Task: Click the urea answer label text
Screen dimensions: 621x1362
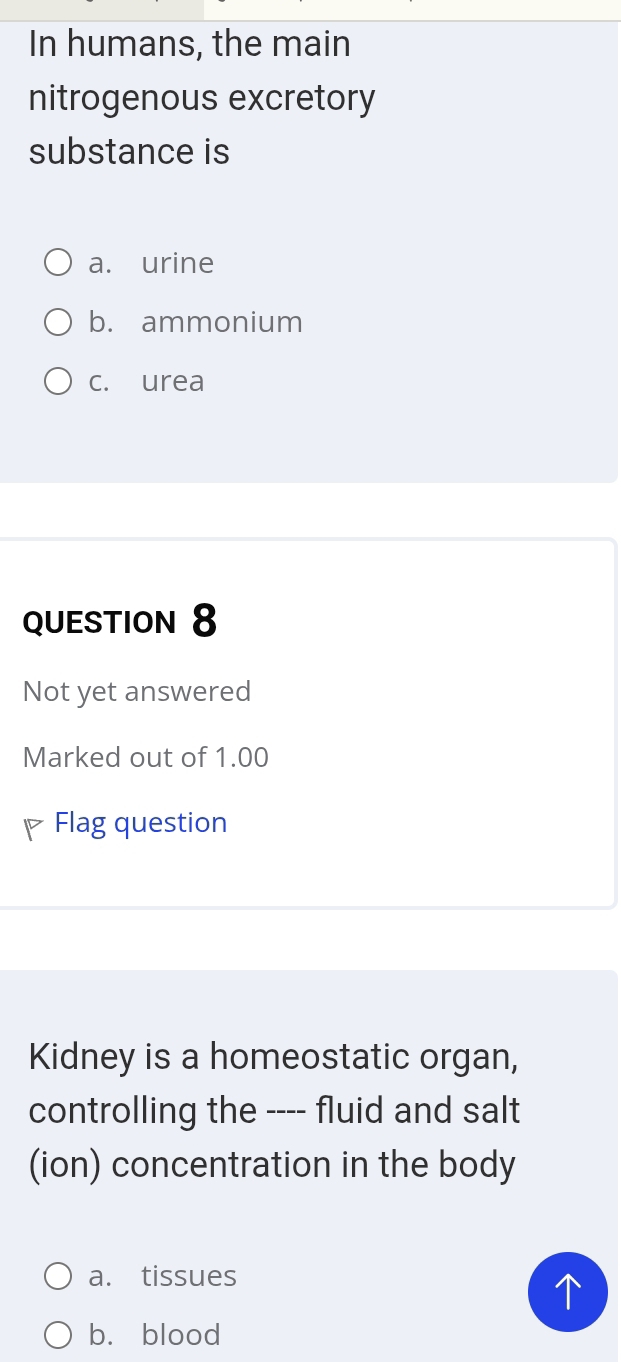Action: 173,381
